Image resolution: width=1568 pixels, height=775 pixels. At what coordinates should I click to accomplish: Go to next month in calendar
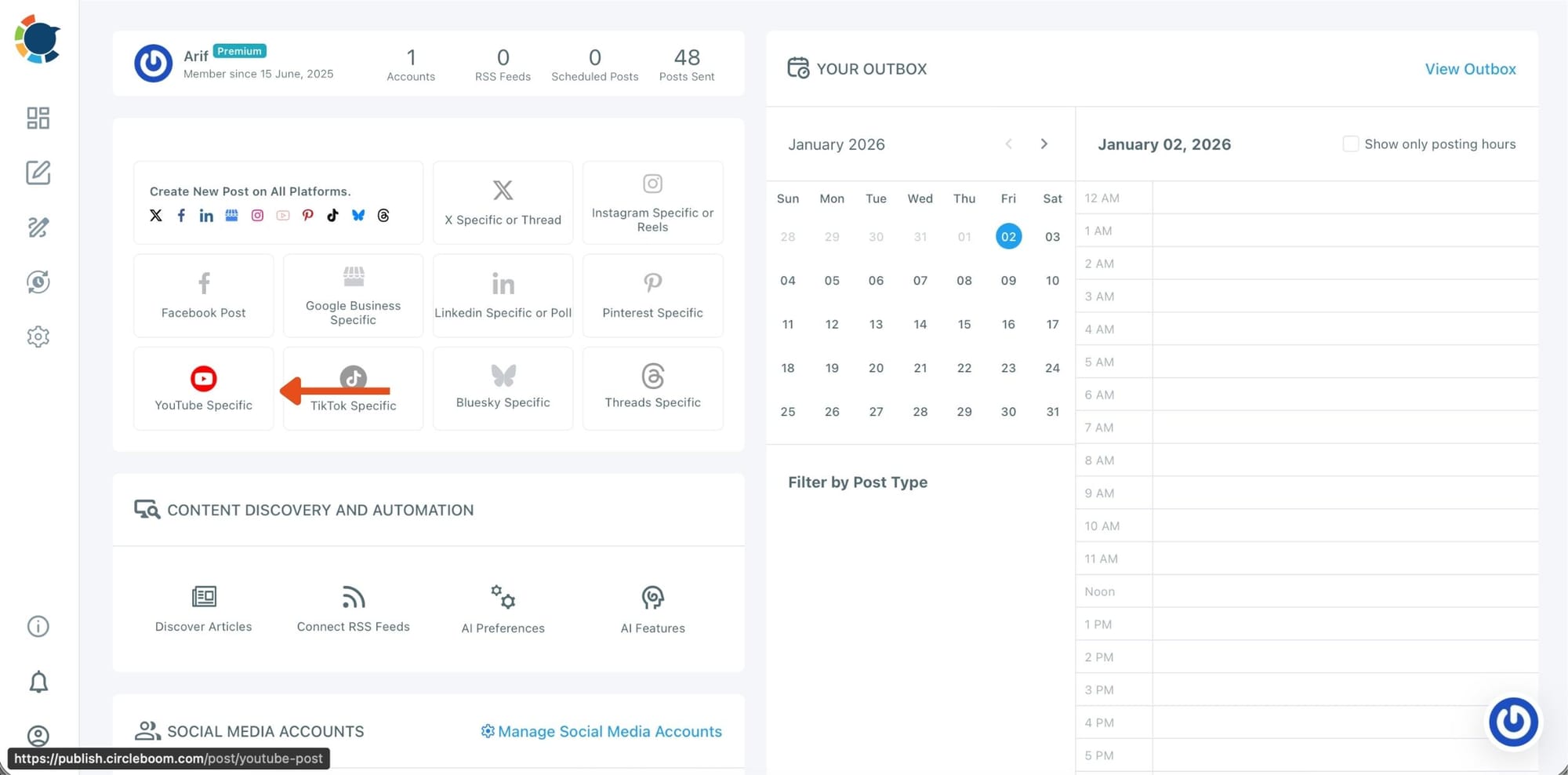[1044, 144]
